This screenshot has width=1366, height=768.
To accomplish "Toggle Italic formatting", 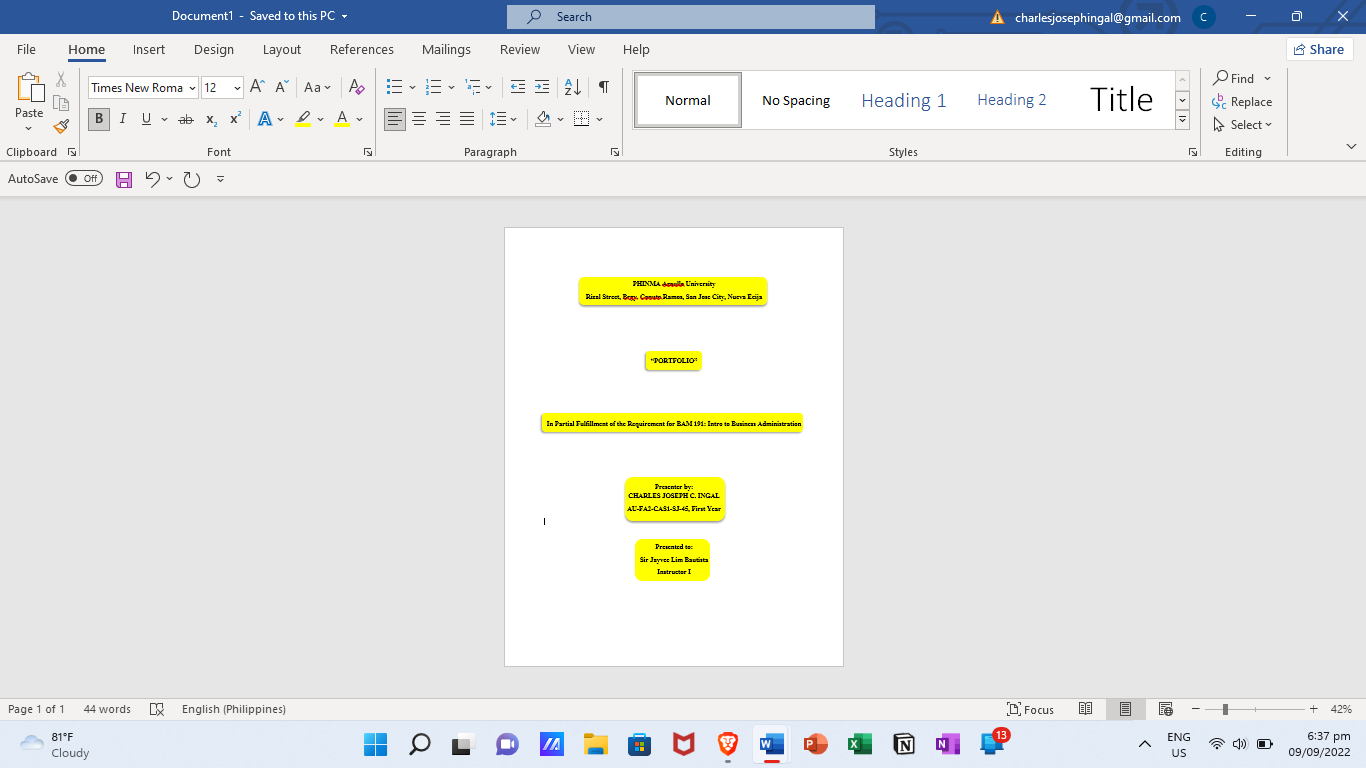I will [122, 119].
